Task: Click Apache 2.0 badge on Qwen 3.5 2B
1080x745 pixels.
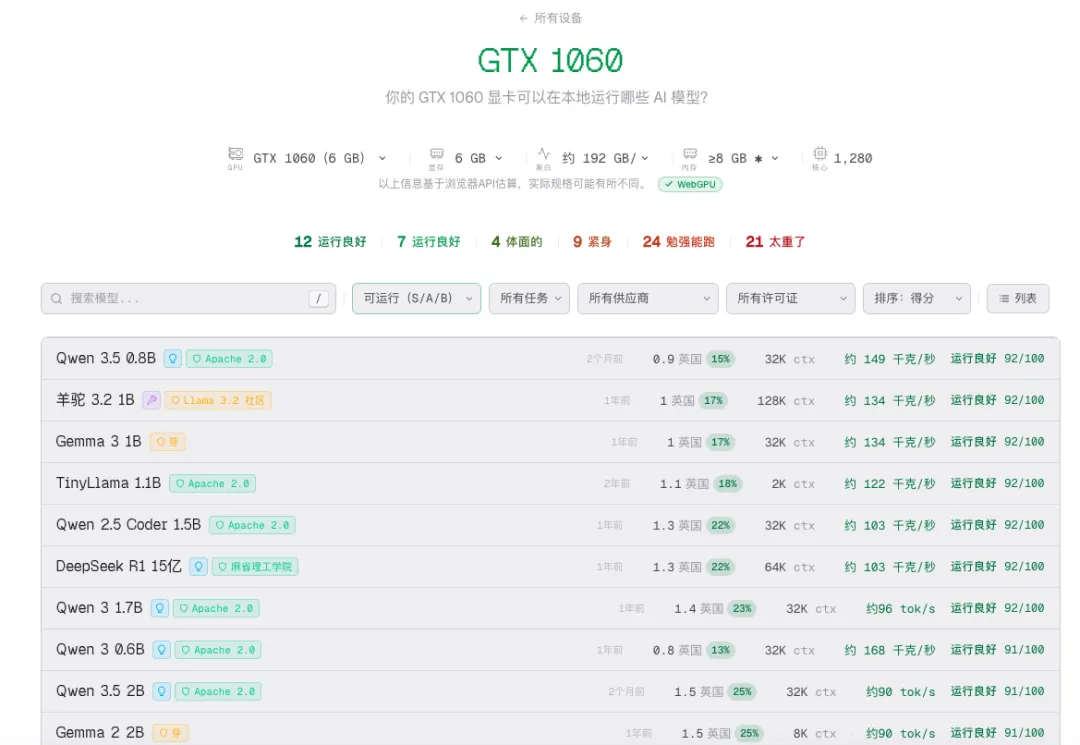Action: tap(218, 691)
